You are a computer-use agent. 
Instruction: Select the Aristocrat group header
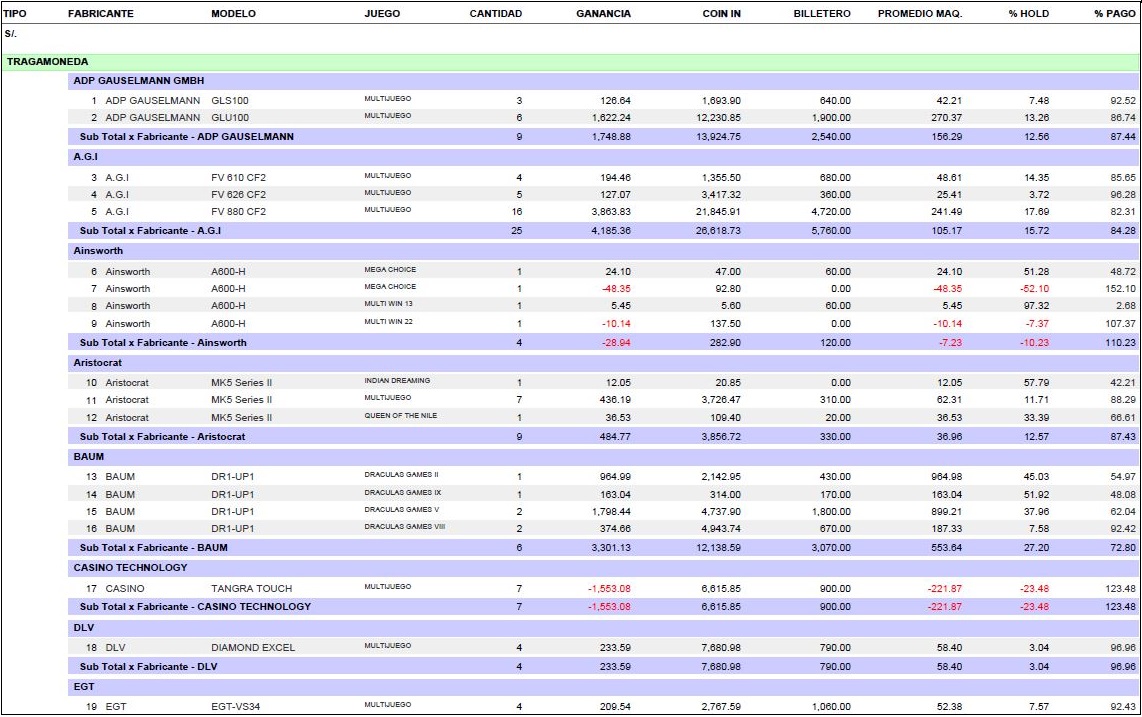[603, 363]
